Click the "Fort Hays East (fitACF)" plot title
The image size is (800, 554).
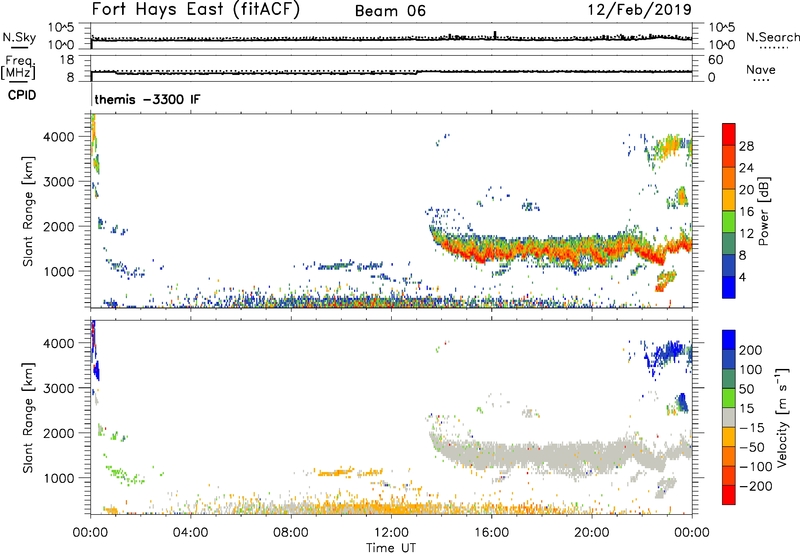click(195, 9)
